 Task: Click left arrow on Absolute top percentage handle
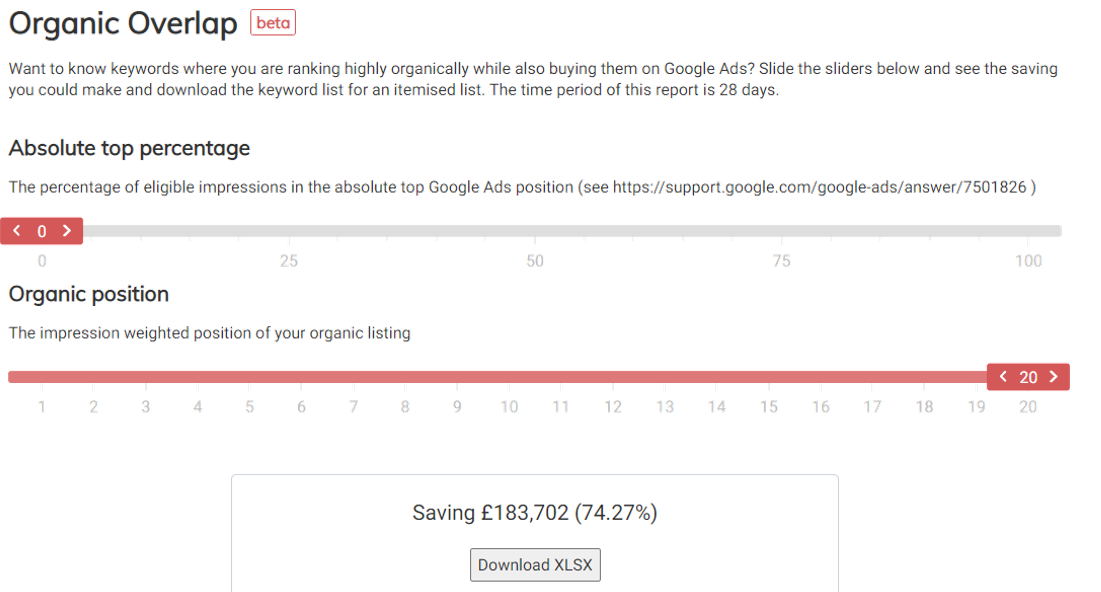pyautogui.click(x=17, y=231)
